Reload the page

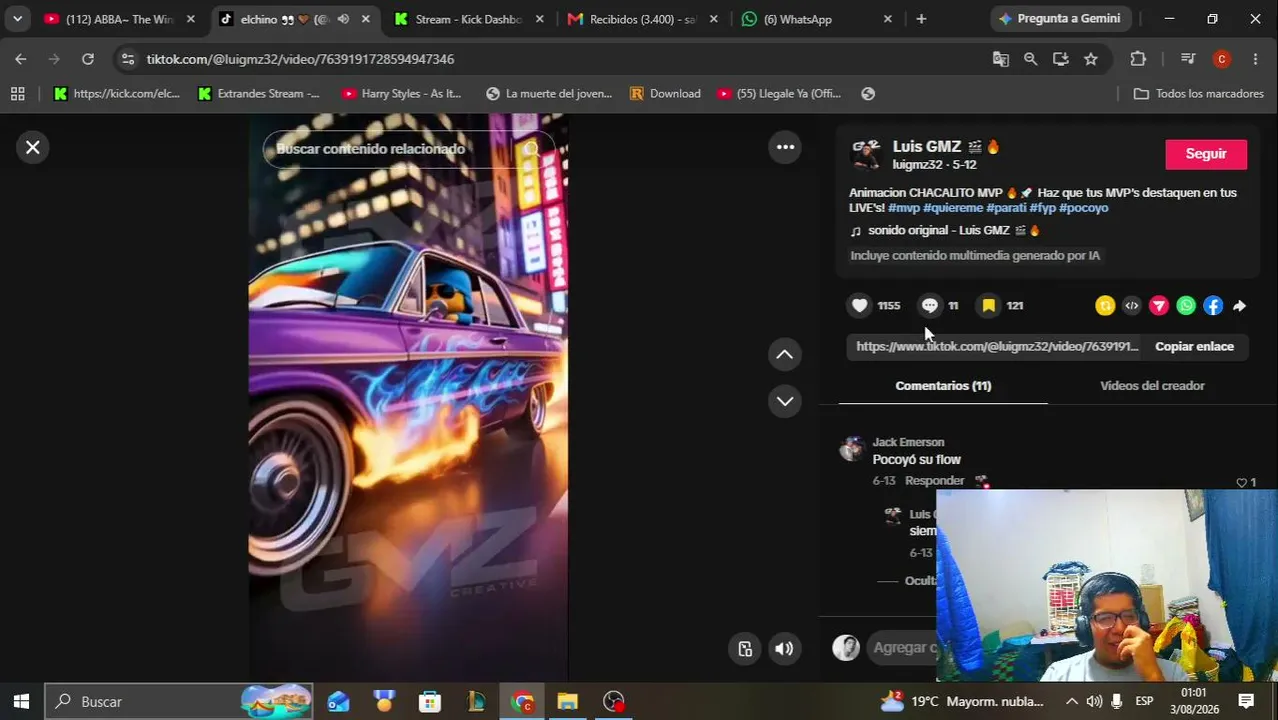(x=88, y=60)
